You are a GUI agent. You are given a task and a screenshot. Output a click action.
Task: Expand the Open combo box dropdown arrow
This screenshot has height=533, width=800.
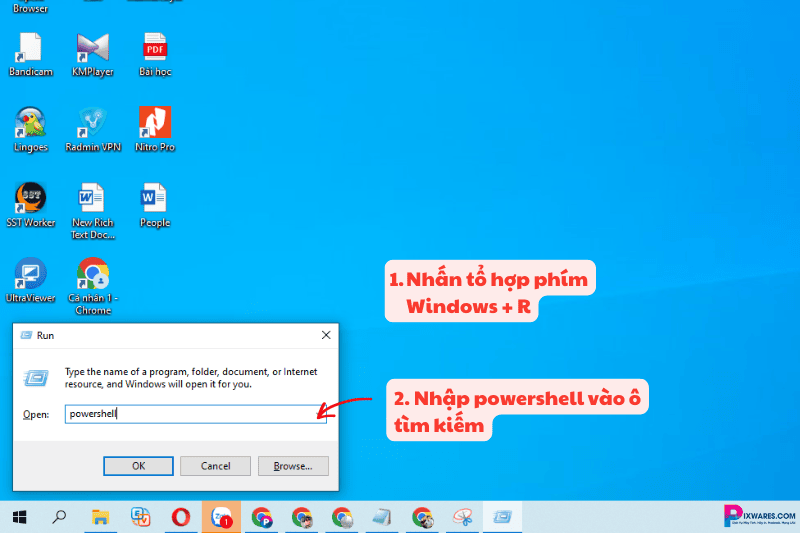pos(319,413)
